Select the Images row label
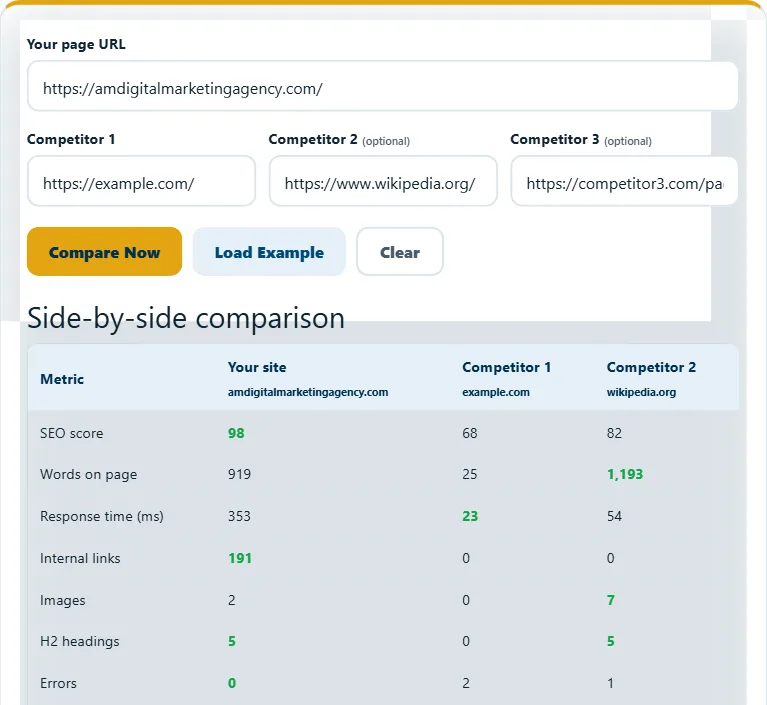Viewport: 767px width, 705px height. click(63, 600)
